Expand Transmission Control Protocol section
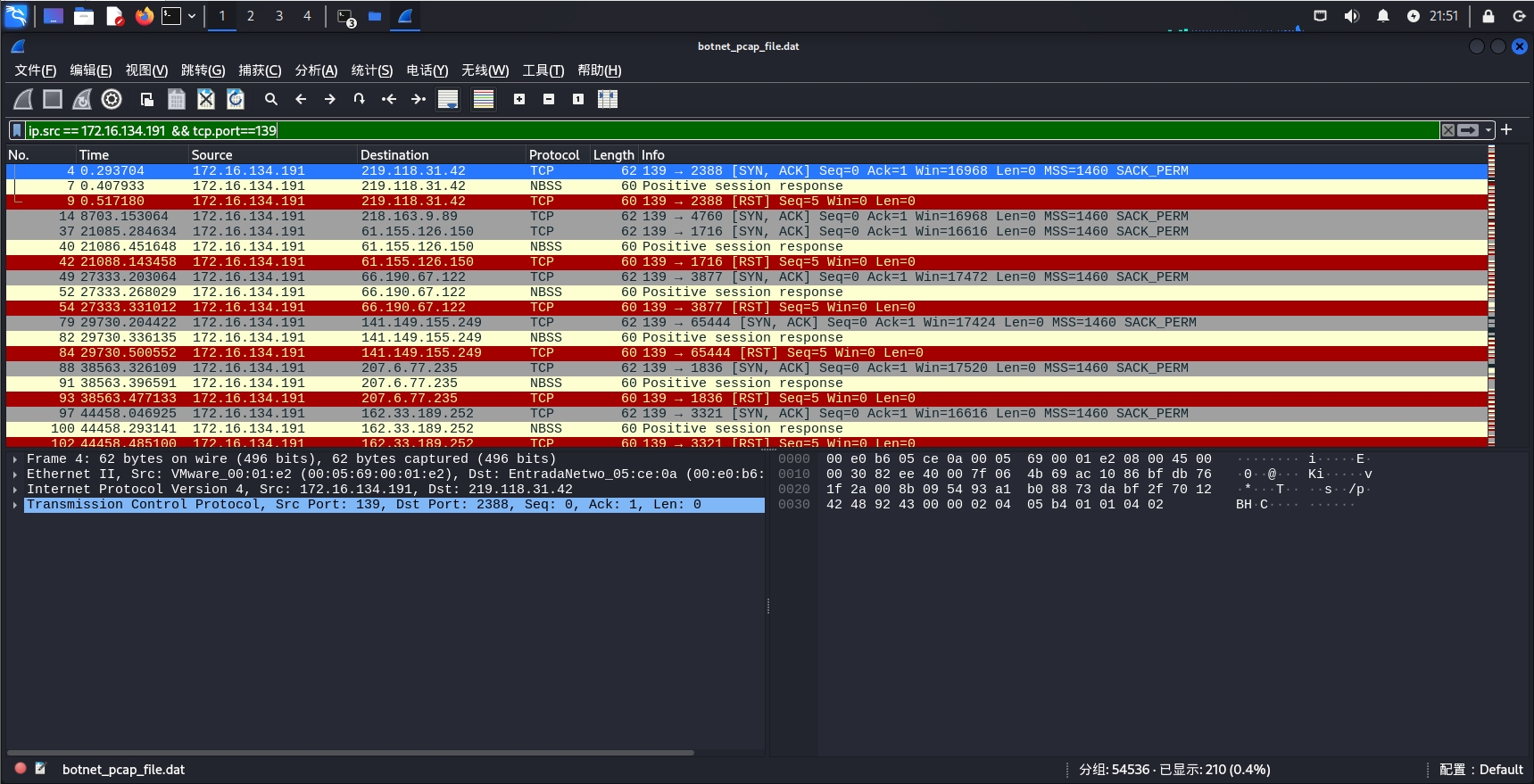 pyautogui.click(x=15, y=505)
